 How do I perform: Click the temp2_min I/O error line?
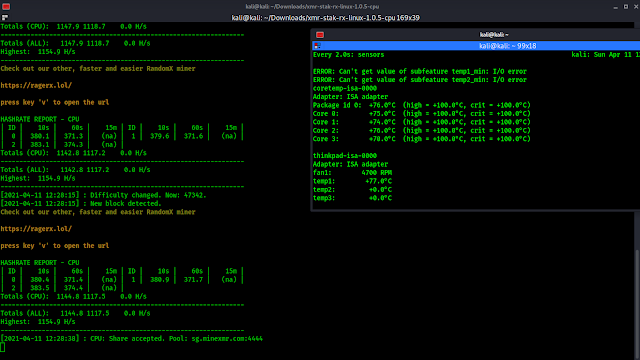[x=420, y=80]
